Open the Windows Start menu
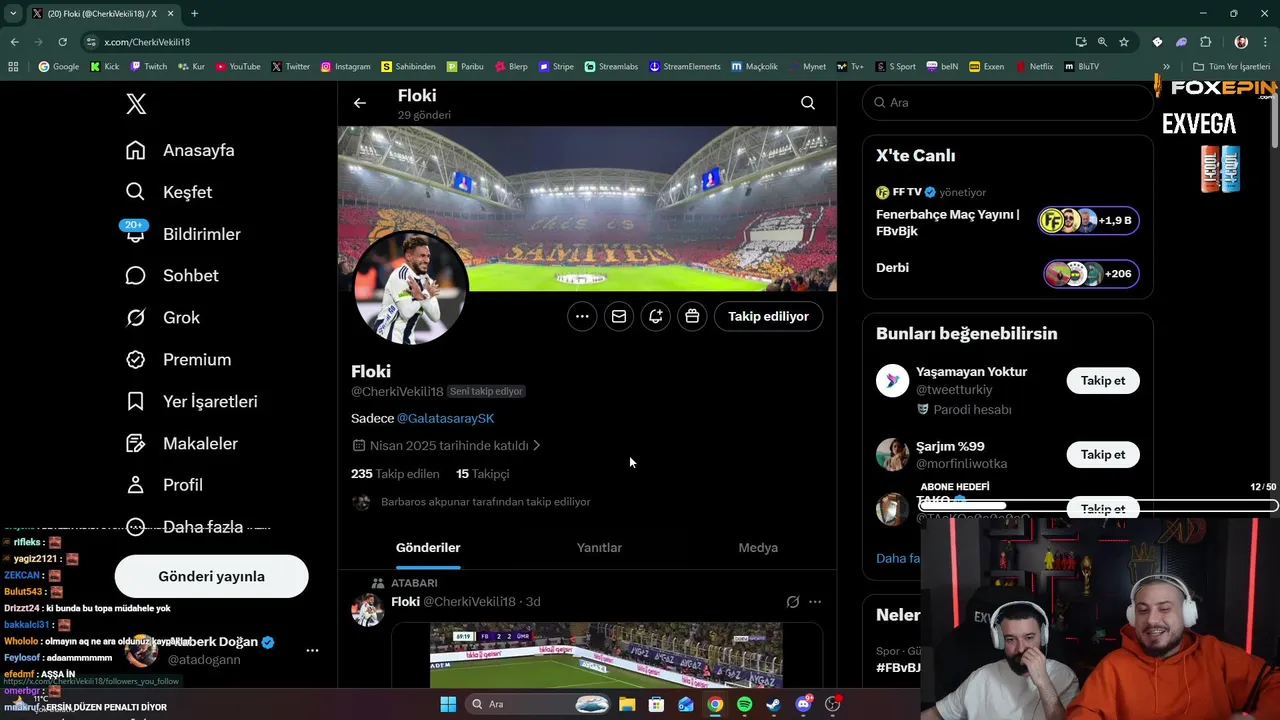This screenshot has width=1280, height=720. coord(448,704)
